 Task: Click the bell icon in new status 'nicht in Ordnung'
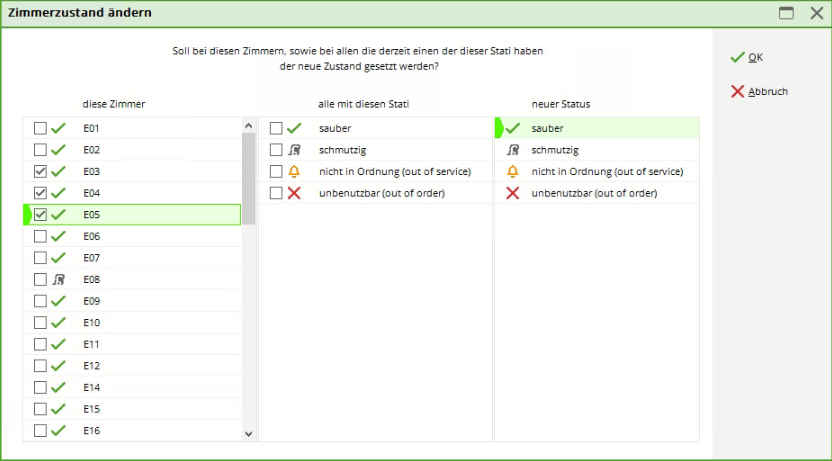click(513, 171)
